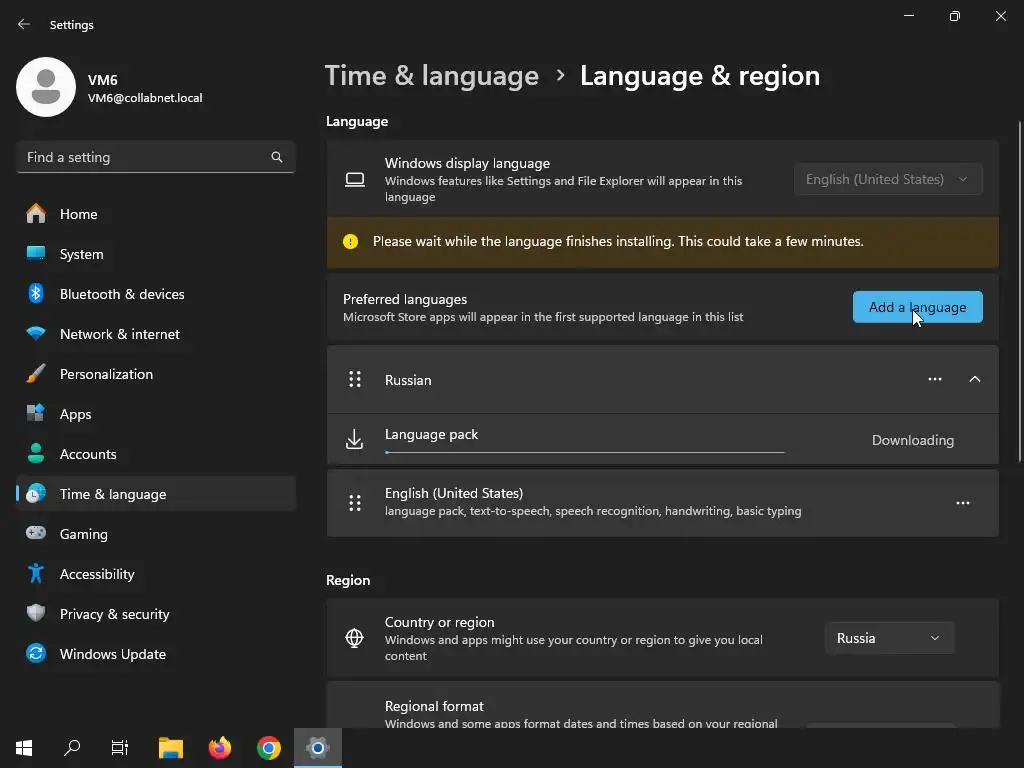Viewport: 1024px width, 768px height.
Task: Open taskbar Search
Action: coord(72,748)
